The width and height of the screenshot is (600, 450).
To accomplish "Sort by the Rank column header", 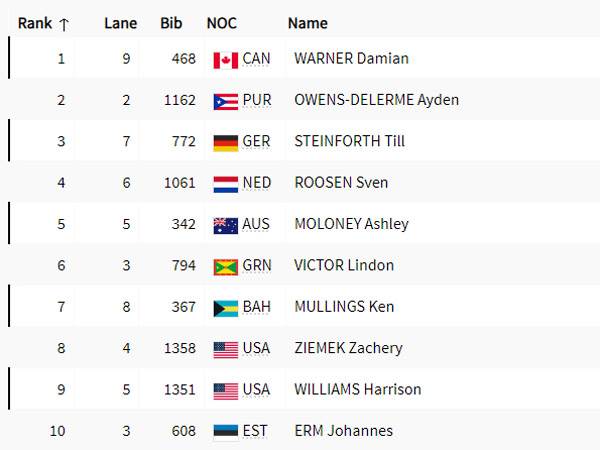I will (x=35, y=23).
